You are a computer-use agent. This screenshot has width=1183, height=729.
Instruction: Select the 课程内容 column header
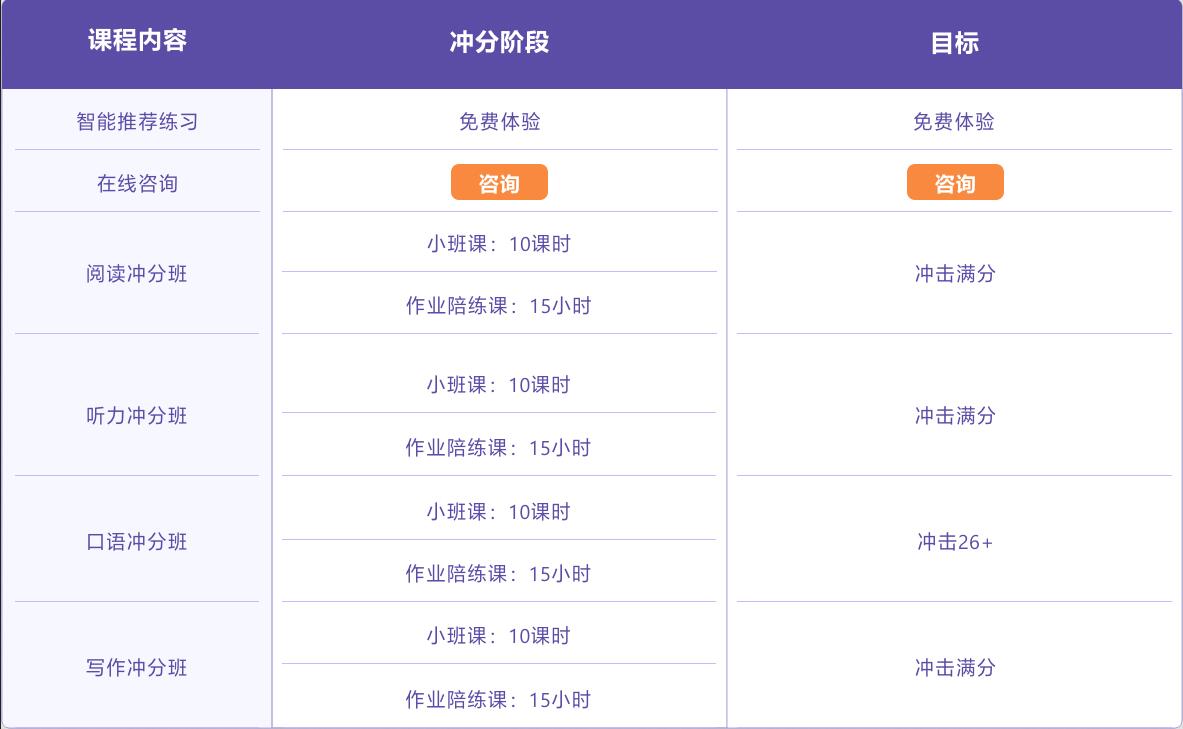pyautogui.click(x=137, y=42)
